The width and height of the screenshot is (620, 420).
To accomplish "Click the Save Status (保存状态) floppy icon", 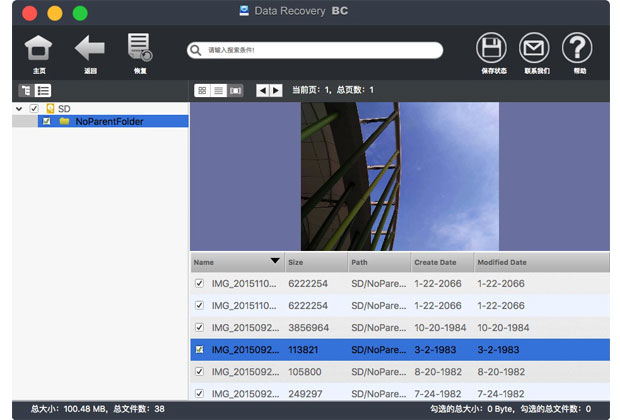I will click(491, 48).
